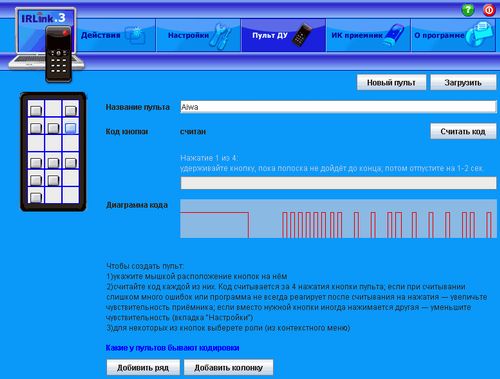Click the Добавить колонку button
Viewport: 500px width, 379px height.
tap(228, 367)
